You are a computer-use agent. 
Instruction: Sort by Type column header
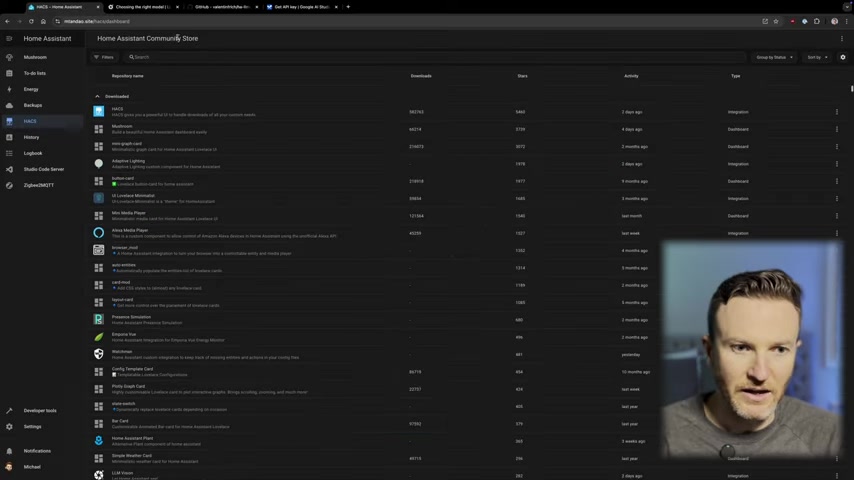pyautogui.click(x=735, y=76)
